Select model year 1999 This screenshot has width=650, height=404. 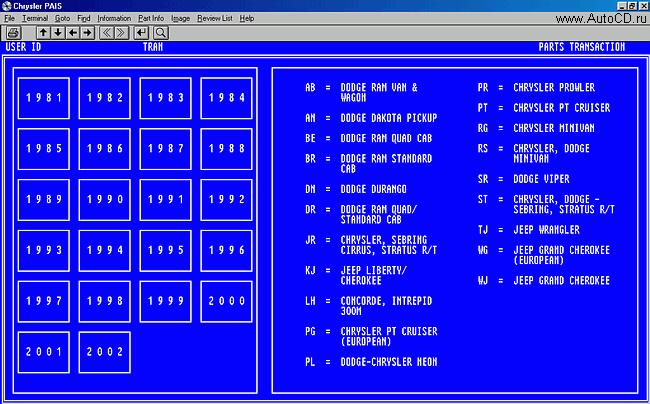point(165,301)
